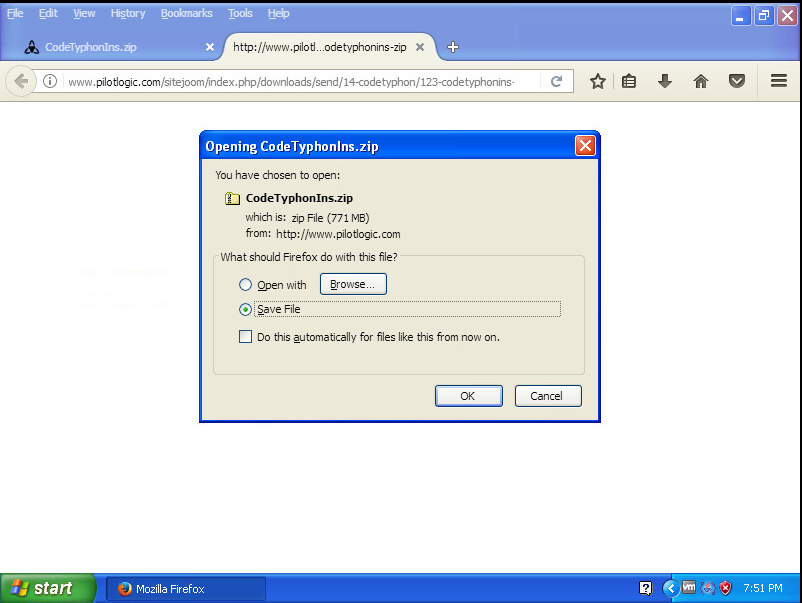
Task: Open new tab with plus button
Action: pos(453,47)
